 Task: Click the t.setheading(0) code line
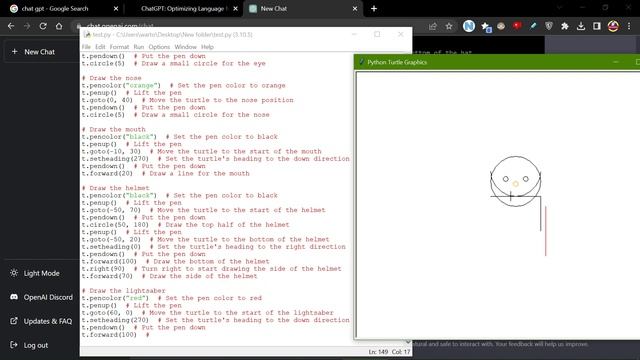click(x=213, y=247)
